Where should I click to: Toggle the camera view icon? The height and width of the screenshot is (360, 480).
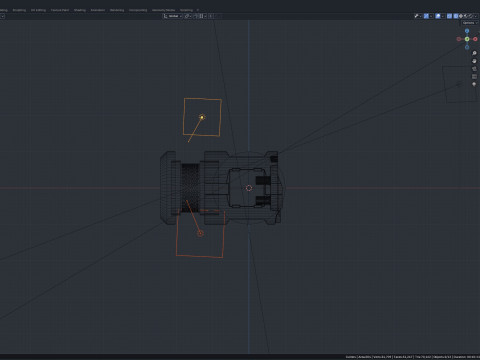474,69
